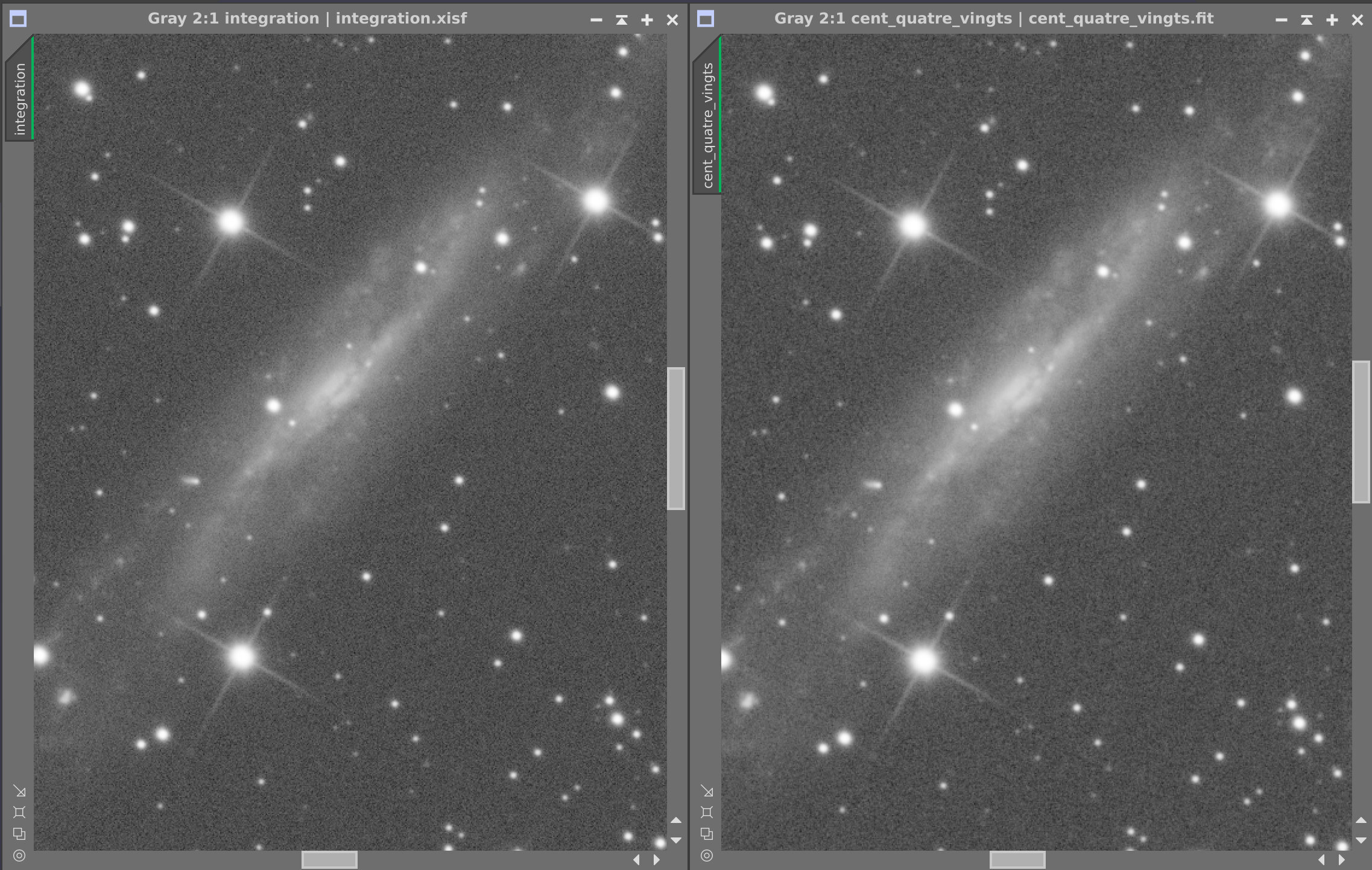Click resize arrow icon in integration window

coord(19,791)
